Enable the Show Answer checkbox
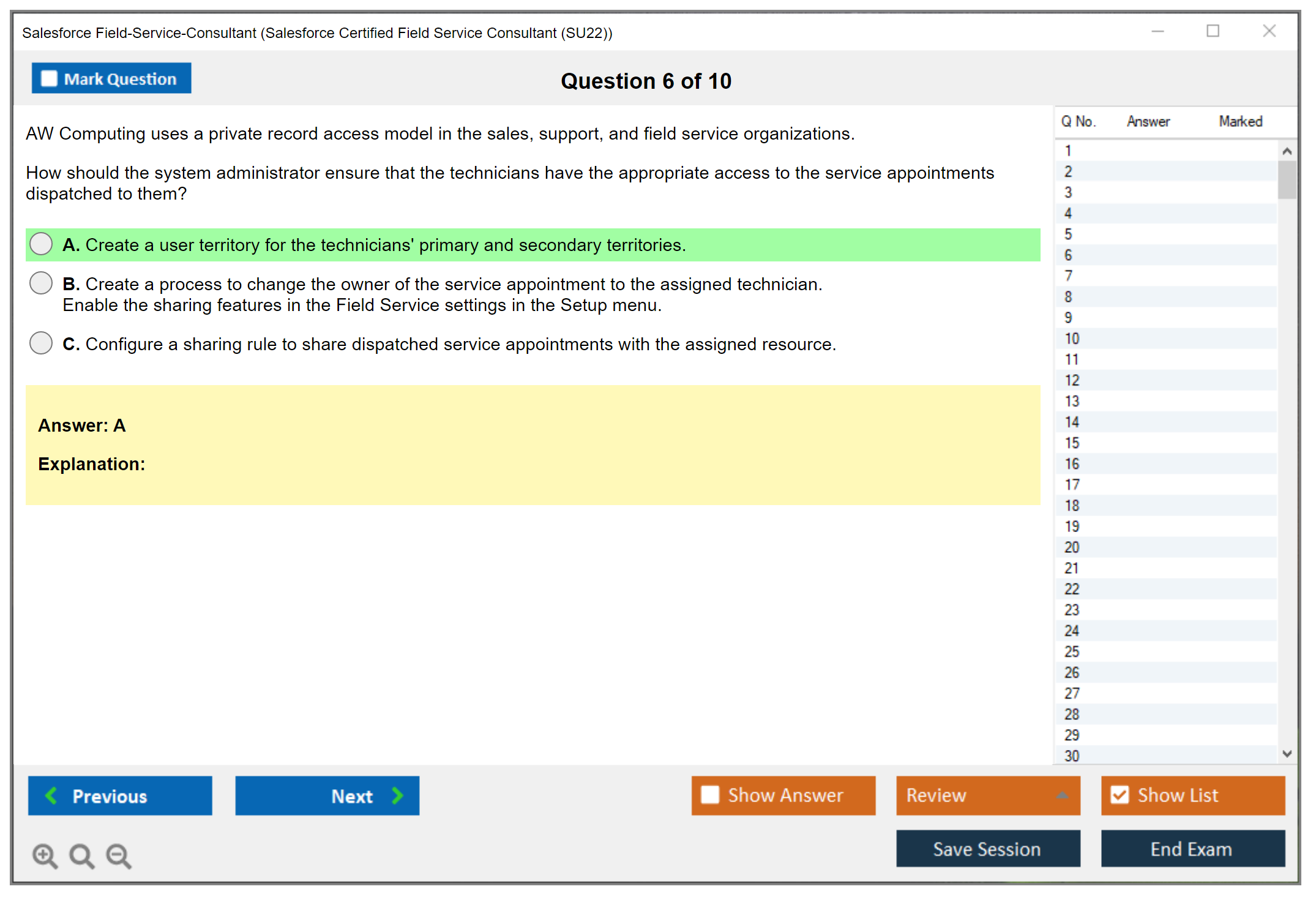Image resolution: width=1316 pixels, height=900 pixels. coord(710,795)
